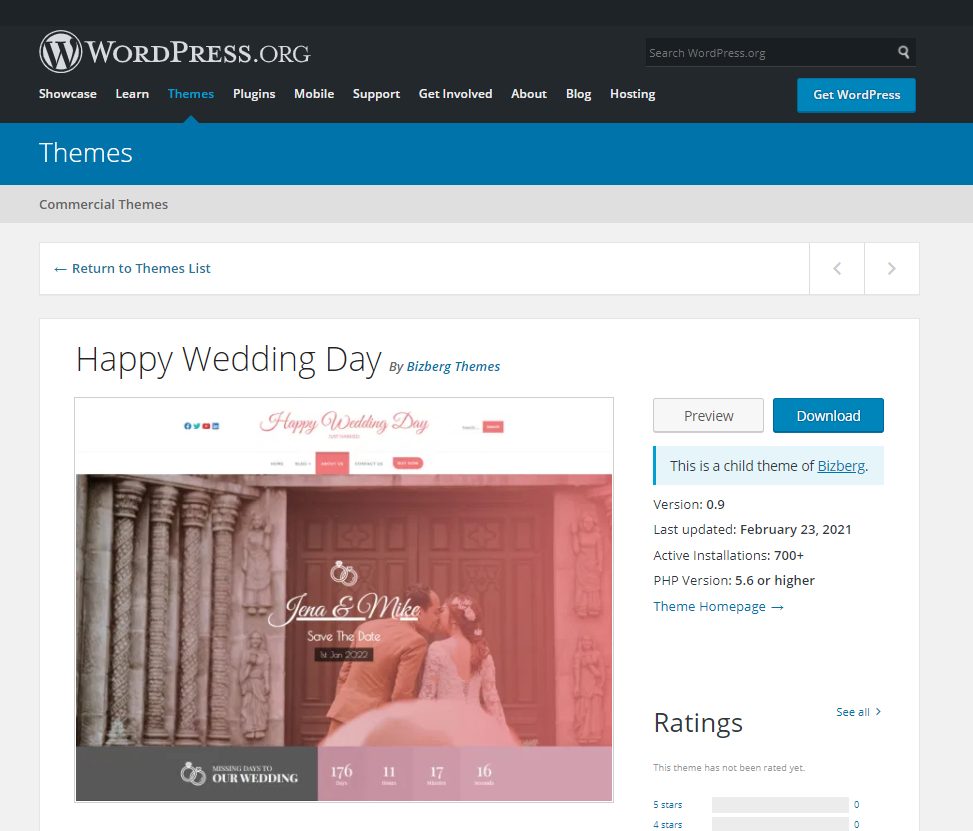The height and width of the screenshot is (831, 973).
Task: Click the 4 stars rating link
Action: (x=667, y=825)
